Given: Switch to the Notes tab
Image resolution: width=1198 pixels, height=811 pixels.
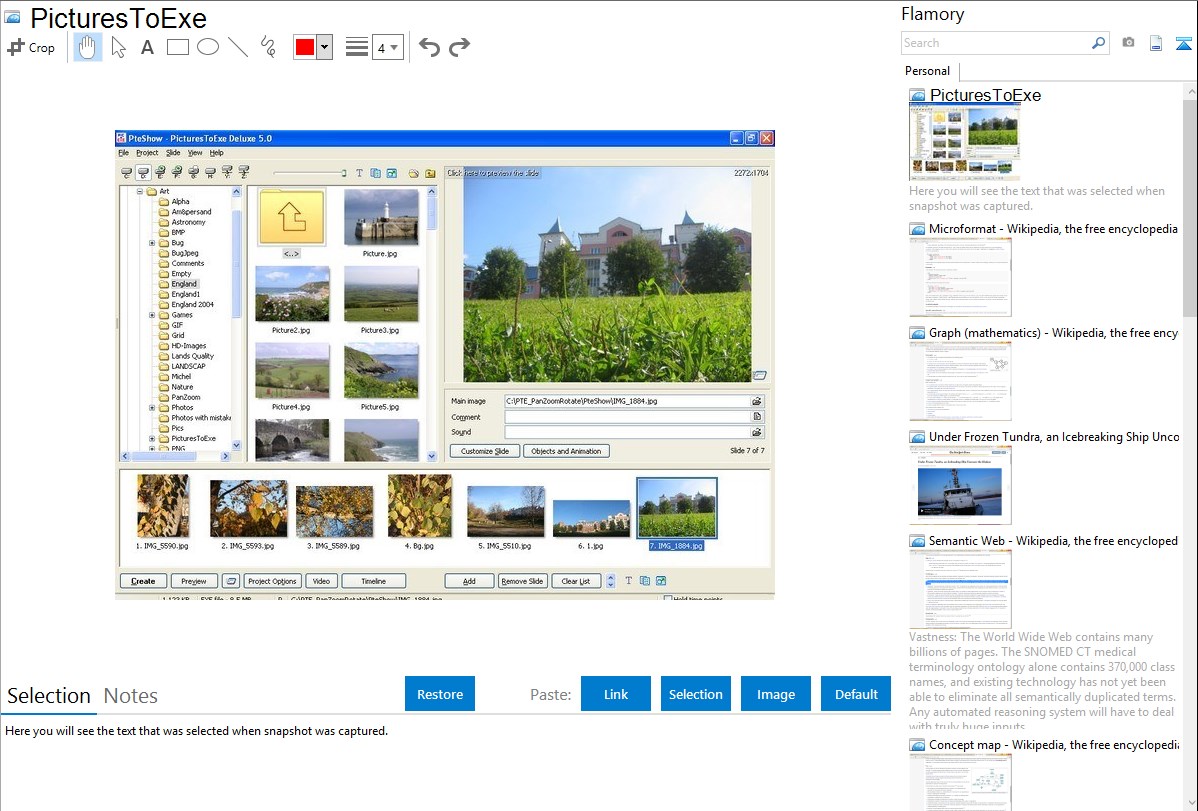Looking at the screenshot, I should (x=131, y=696).
